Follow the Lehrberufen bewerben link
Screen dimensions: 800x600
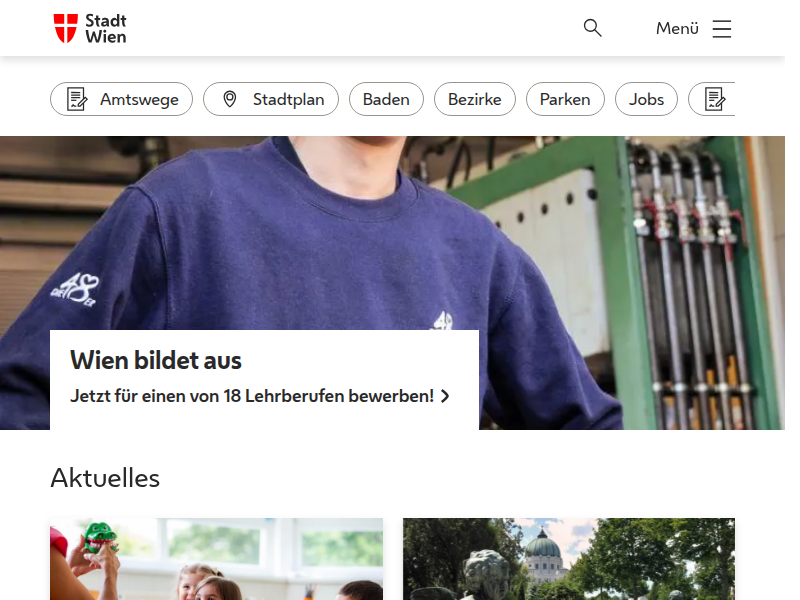click(x=260, y=396)
